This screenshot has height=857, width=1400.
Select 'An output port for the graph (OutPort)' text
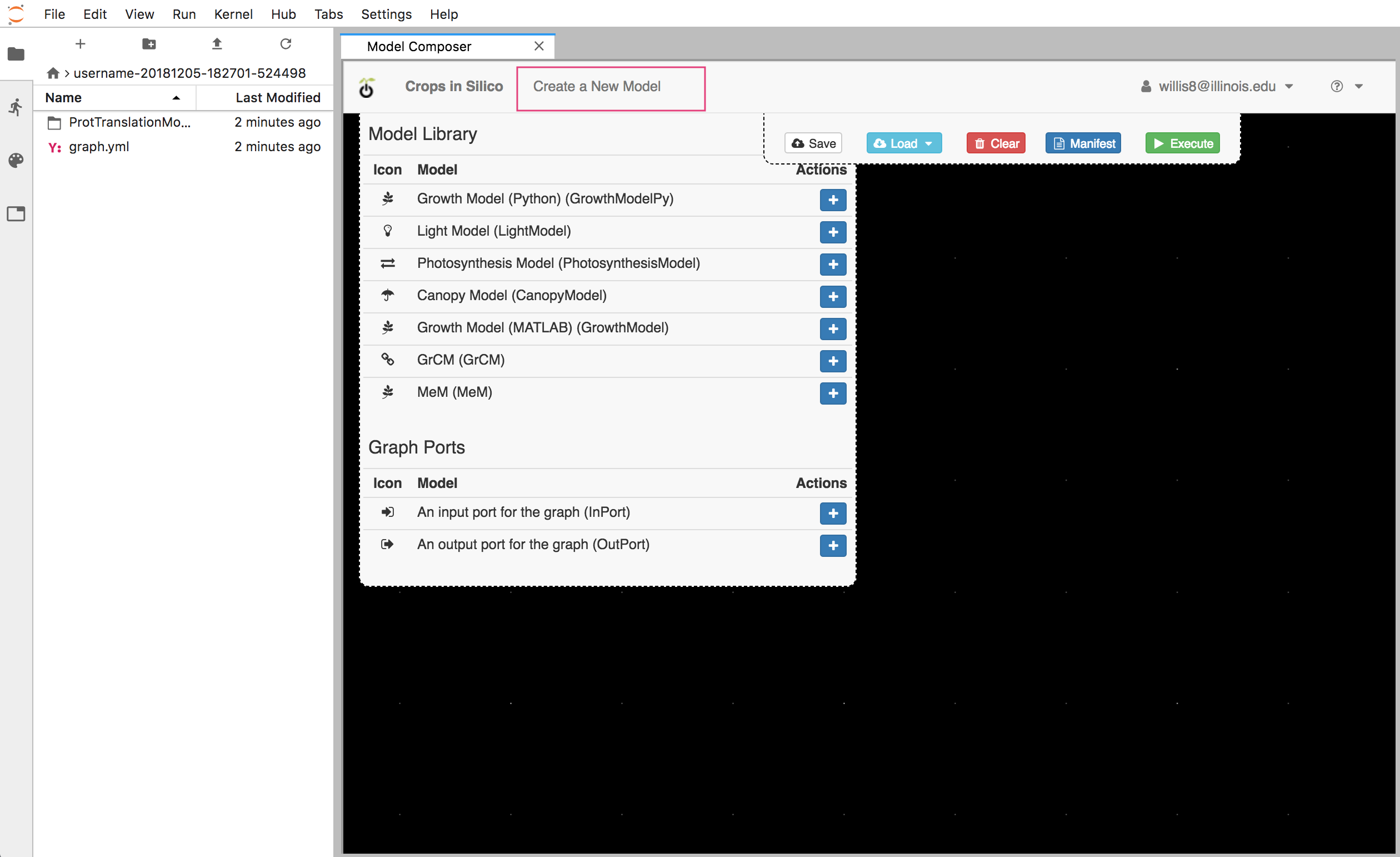533,545
